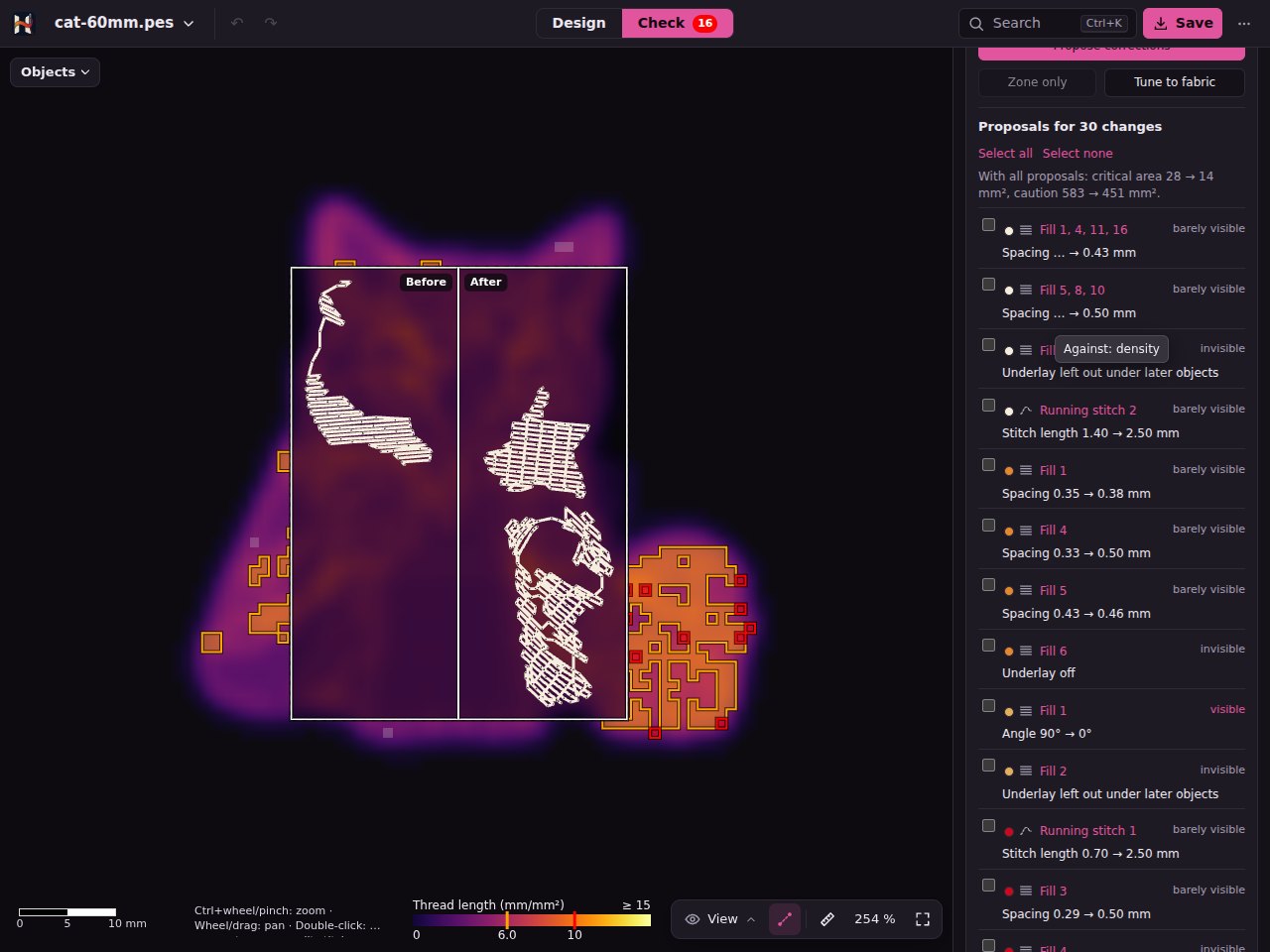Check the Fill 1 angle proposal

tap(988, 706)
